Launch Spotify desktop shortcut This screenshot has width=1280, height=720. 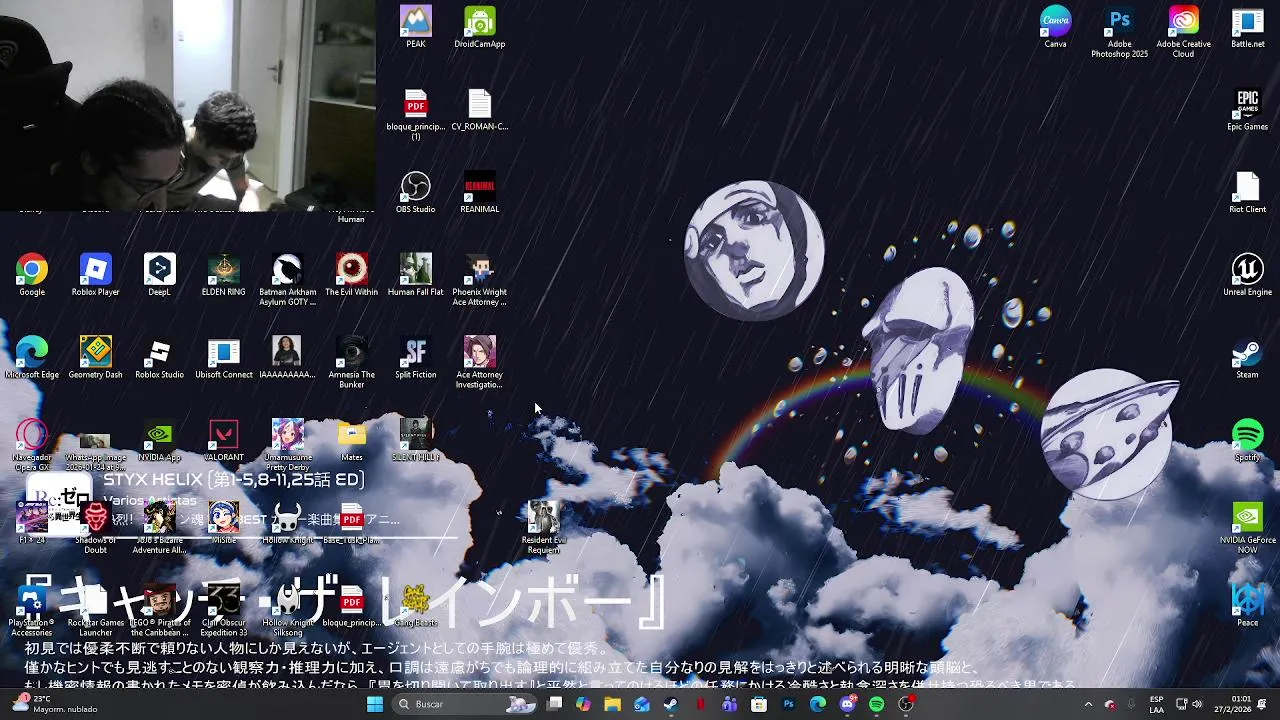(1248, 441)
